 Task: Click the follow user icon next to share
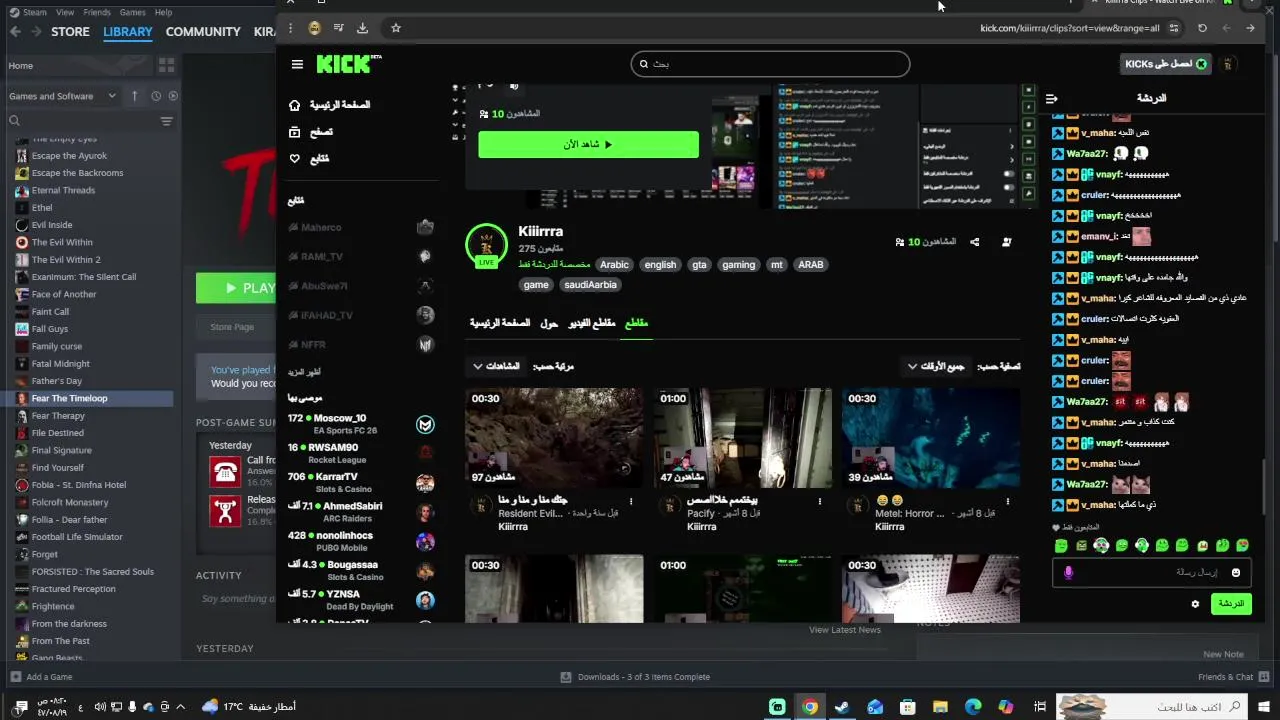(x=1007, y=242)
